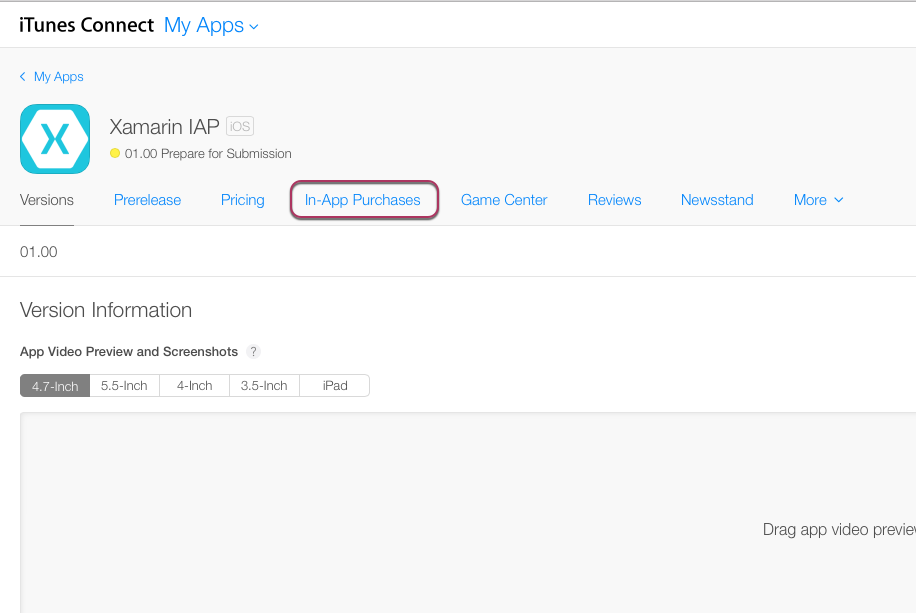Viewport: 916px width, 613px height.
Task: Click the Xamarin IAP app name
Action: click(164, 127)
